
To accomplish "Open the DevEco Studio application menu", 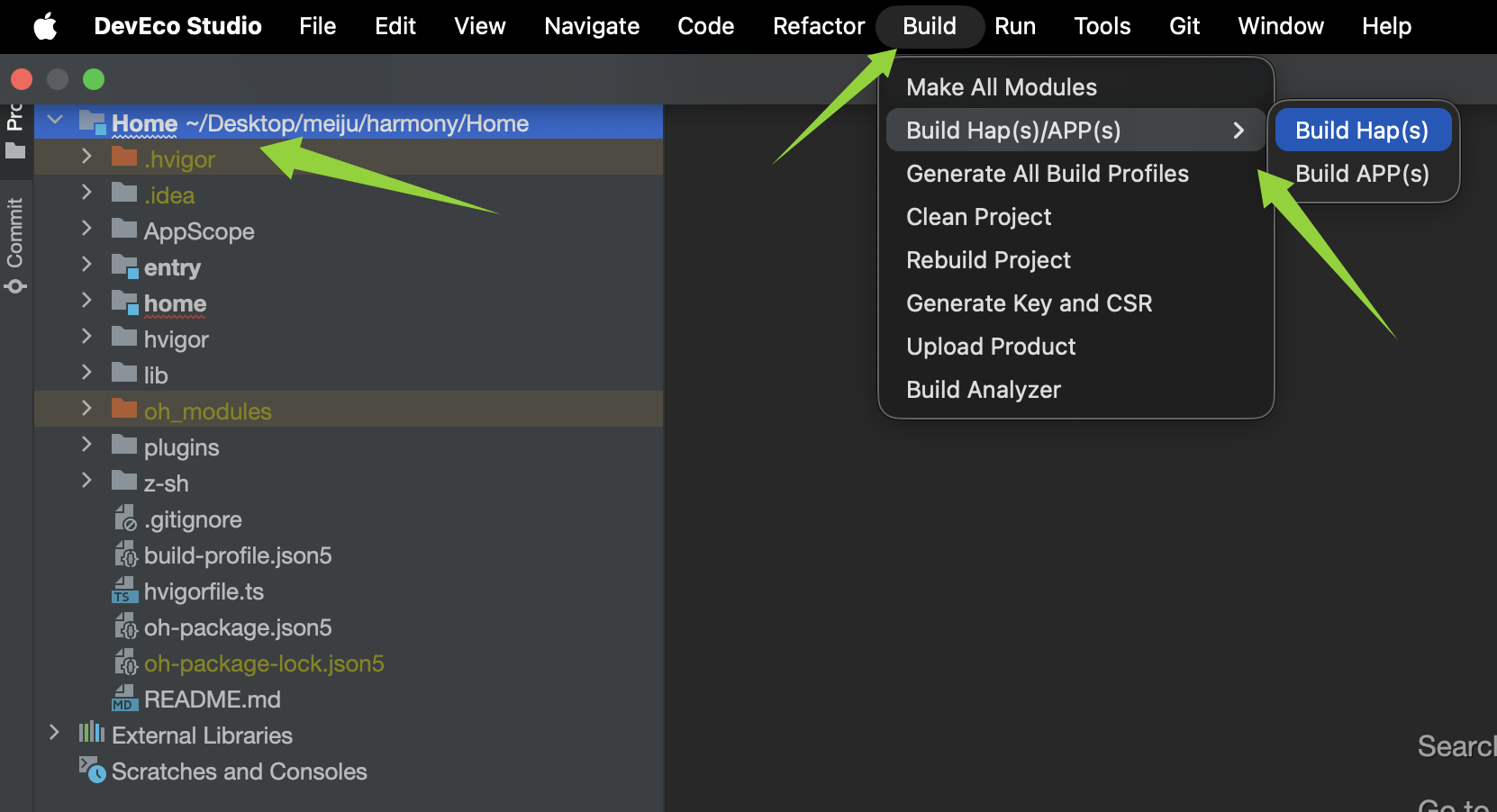I will tap(177, 26).
